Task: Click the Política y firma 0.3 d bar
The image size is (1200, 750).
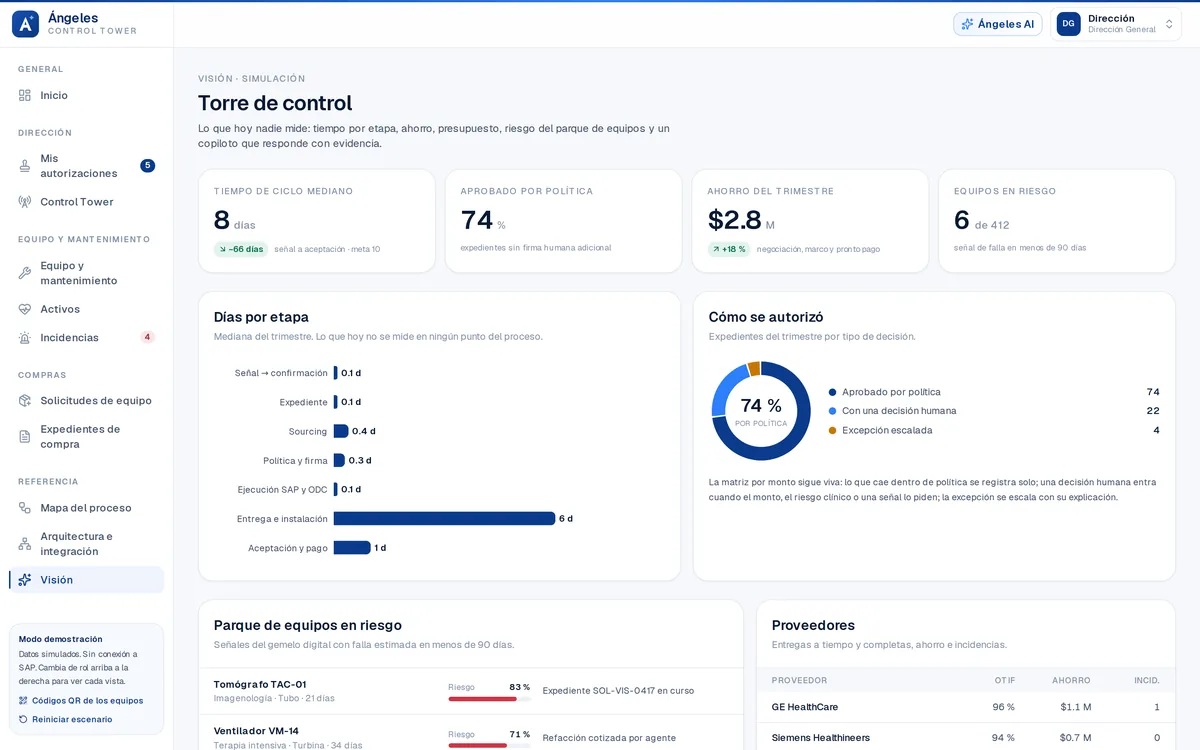Action: click(x=339, y=460)
